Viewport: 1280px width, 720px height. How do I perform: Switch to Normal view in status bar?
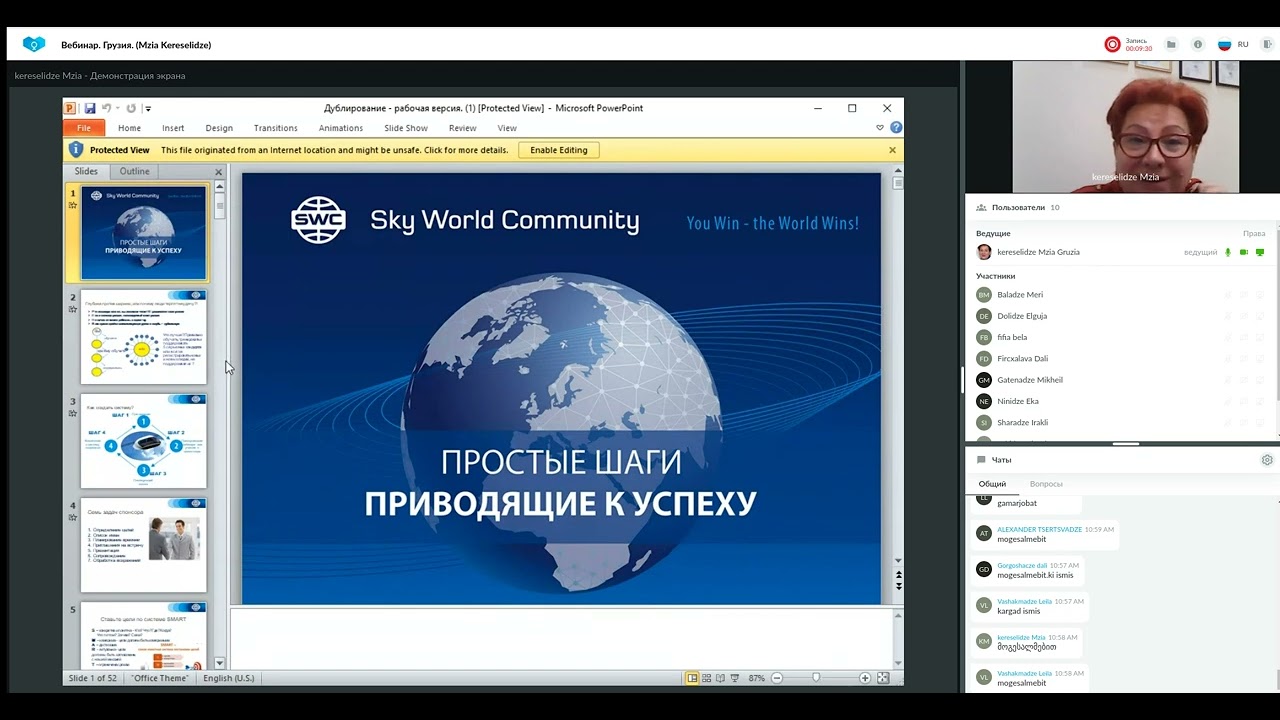(692, 678)
